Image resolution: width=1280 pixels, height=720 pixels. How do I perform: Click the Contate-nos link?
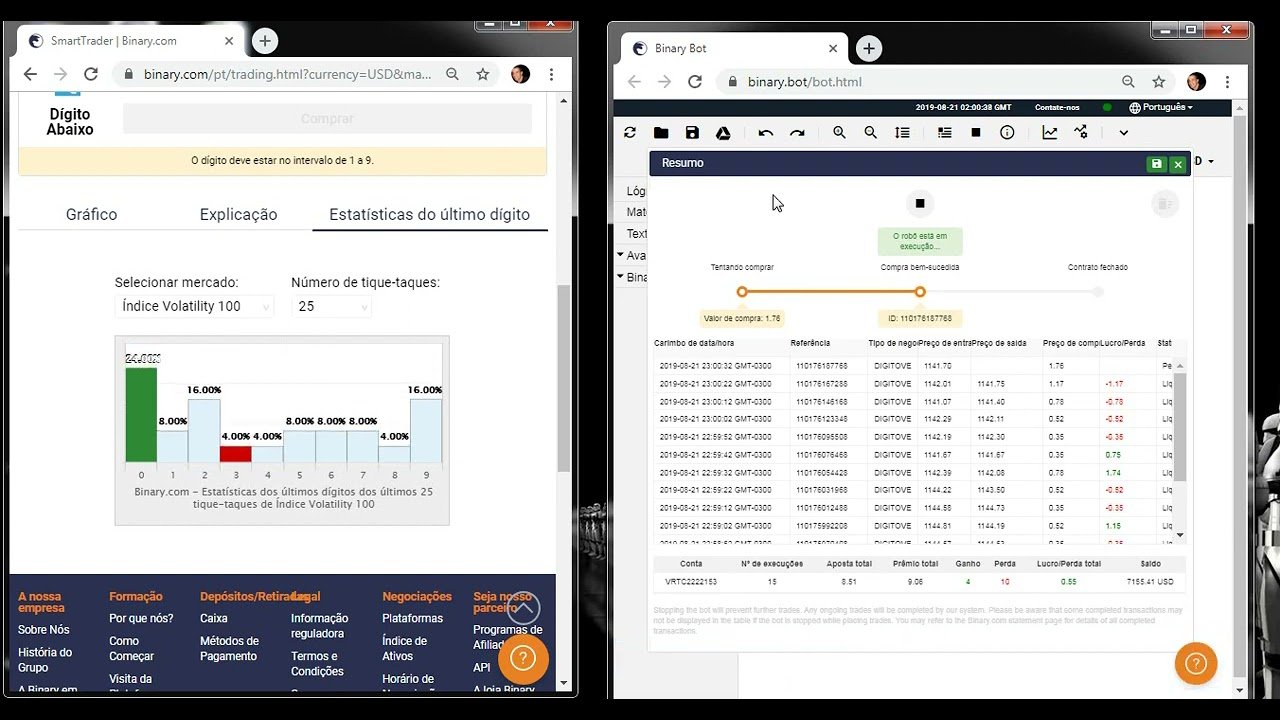click(x=1057, y=107)
